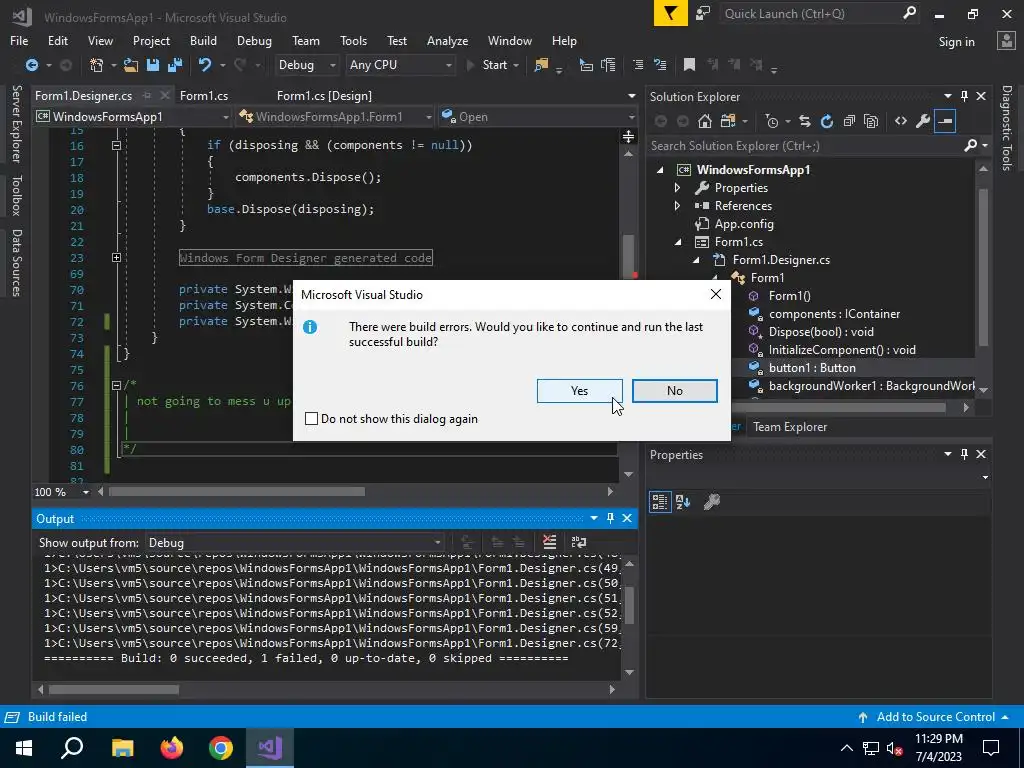The height and width of the screenshot is (768, 1024).
Task: Click the Find in Files toolbar icon
Action: [541, 65]
